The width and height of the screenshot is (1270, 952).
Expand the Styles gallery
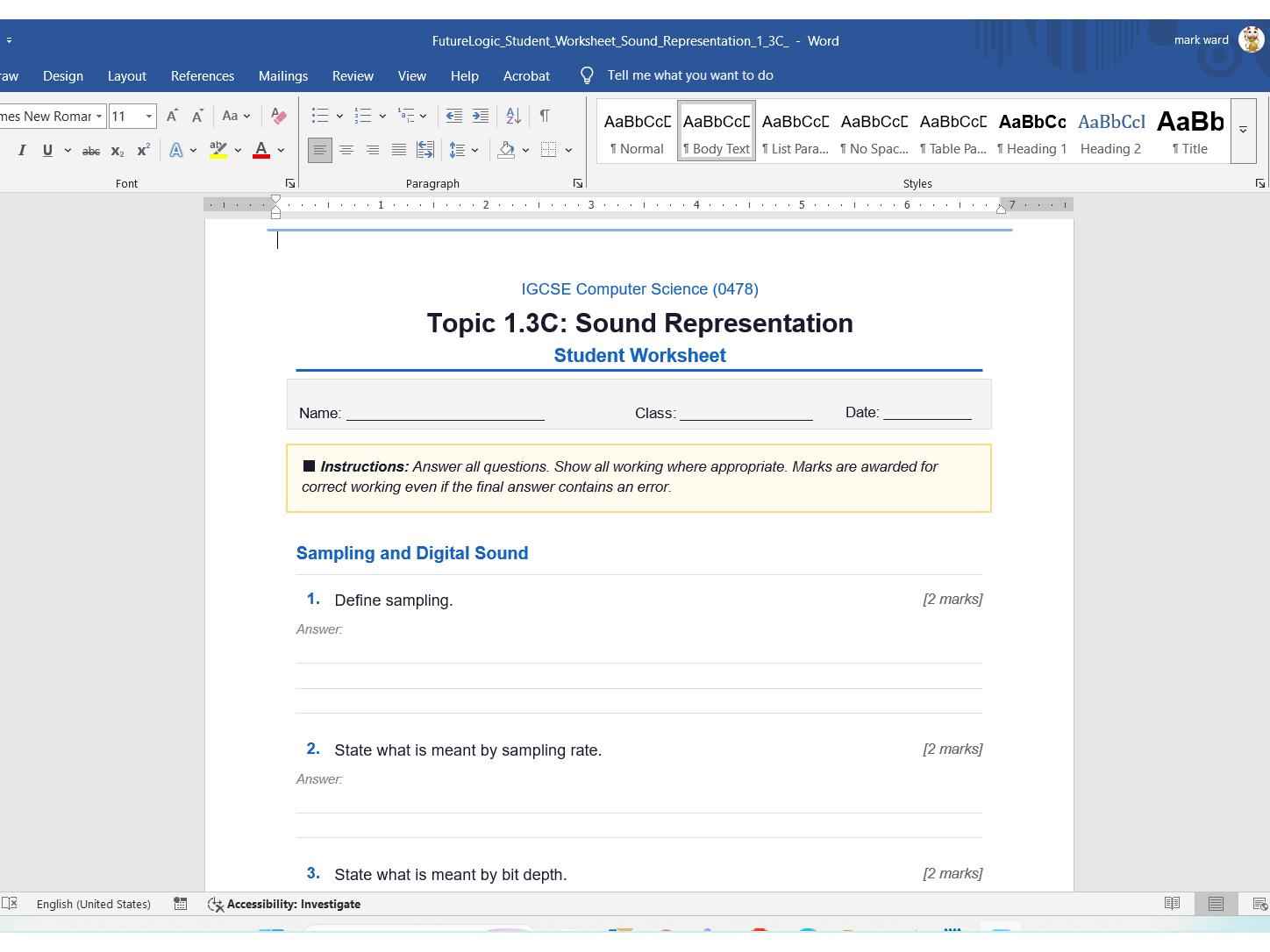click(1243, 131)
